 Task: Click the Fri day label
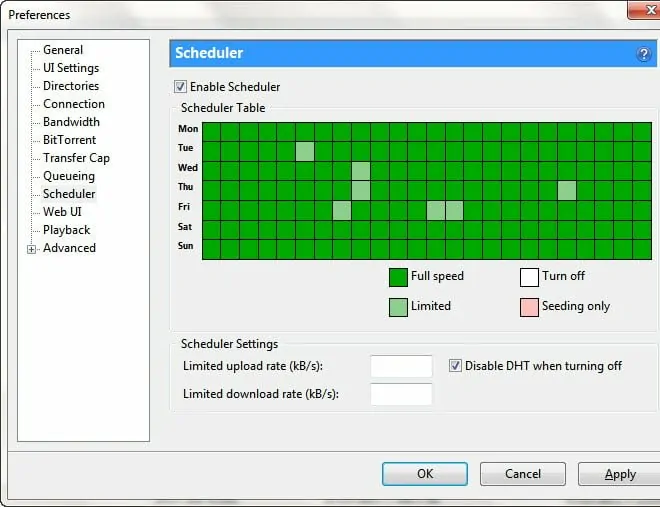click(184, 207)
